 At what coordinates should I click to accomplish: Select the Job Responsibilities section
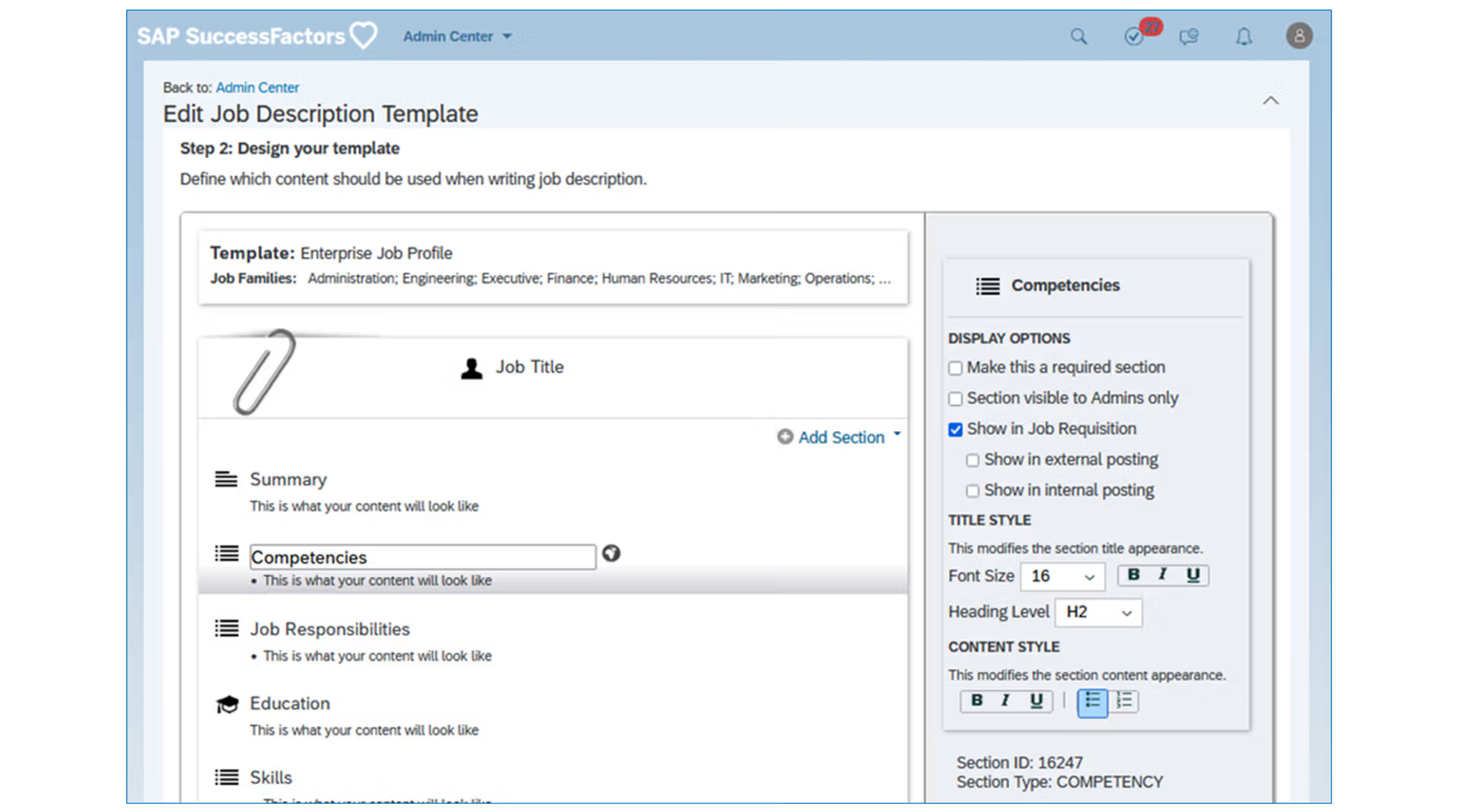(x=330, y=629)
